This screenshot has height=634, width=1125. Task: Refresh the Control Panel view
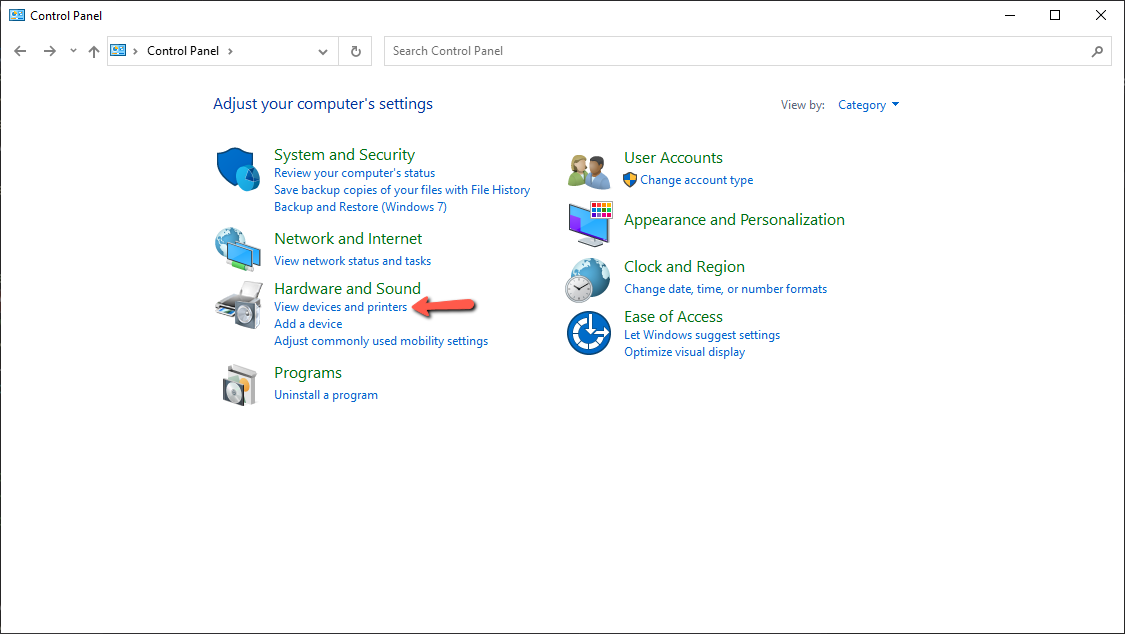click(x=355, y=51)
